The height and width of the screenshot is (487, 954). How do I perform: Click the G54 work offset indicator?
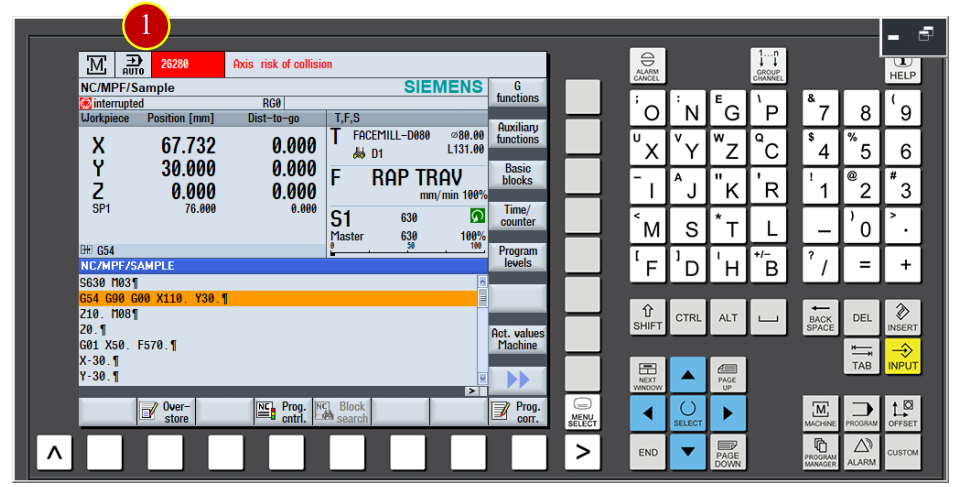coord(97,250)
